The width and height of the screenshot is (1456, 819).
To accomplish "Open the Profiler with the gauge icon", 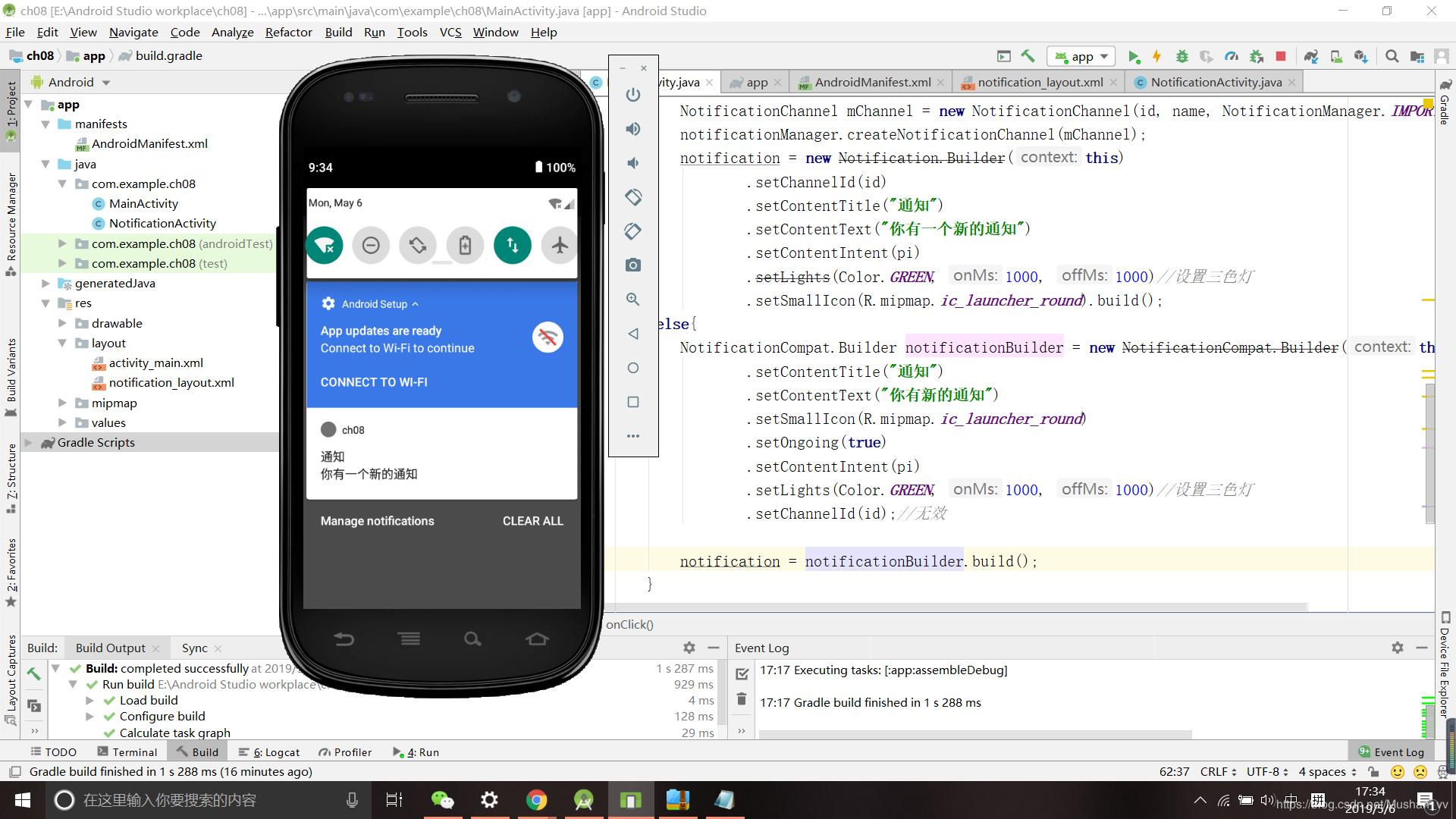I will 1231,55.
